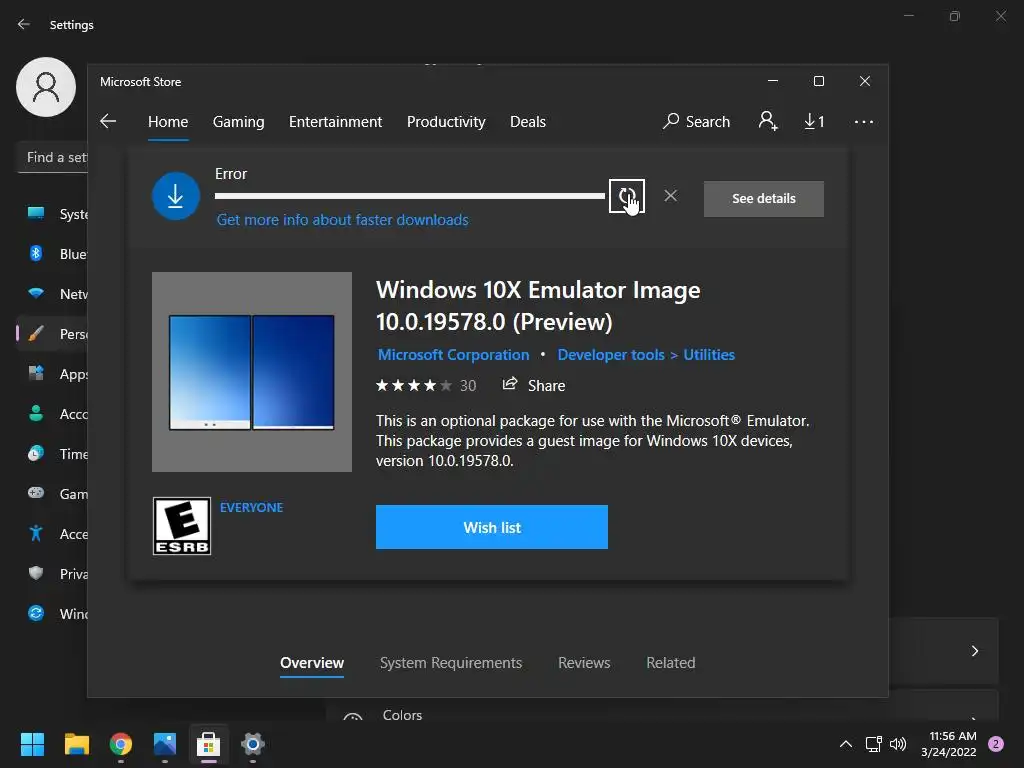Switch to the Home tab
Screen dimensions: 1024x768
tap(168, 122)
